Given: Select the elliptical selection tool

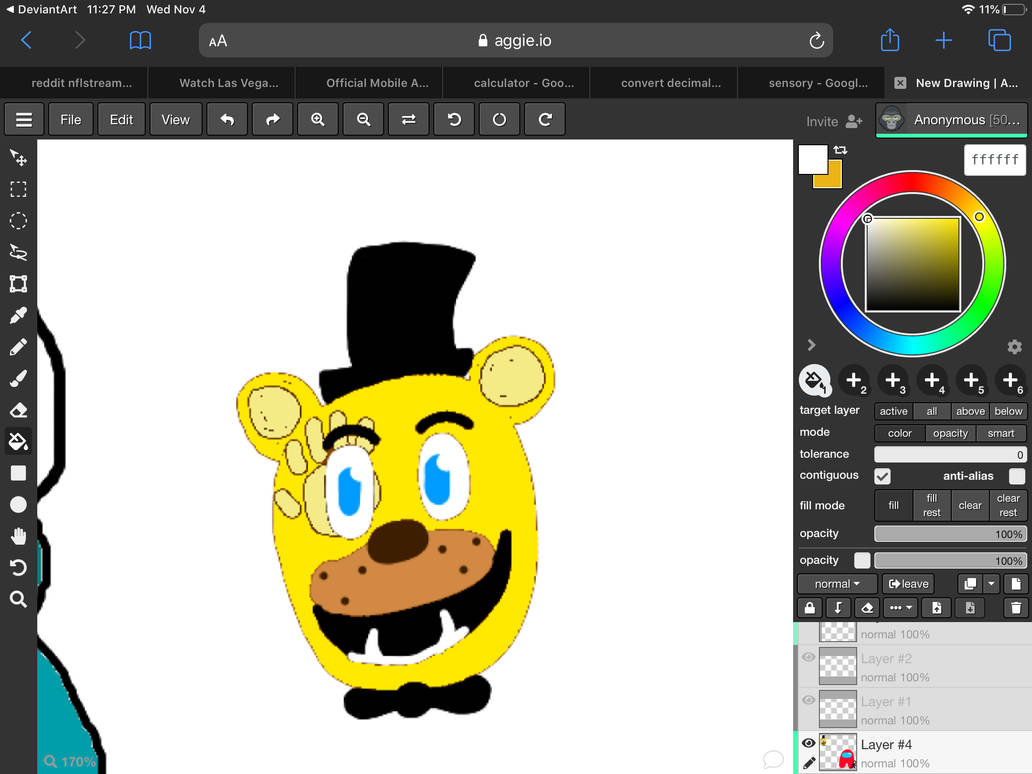Looking at the screenshot, I should point(18,220).
